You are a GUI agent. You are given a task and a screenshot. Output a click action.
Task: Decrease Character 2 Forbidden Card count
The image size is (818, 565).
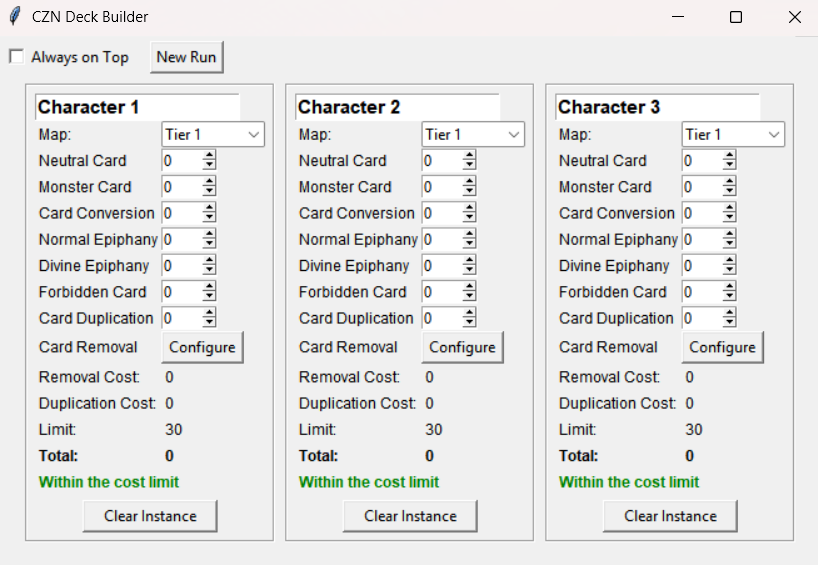[x=469, y=297]
